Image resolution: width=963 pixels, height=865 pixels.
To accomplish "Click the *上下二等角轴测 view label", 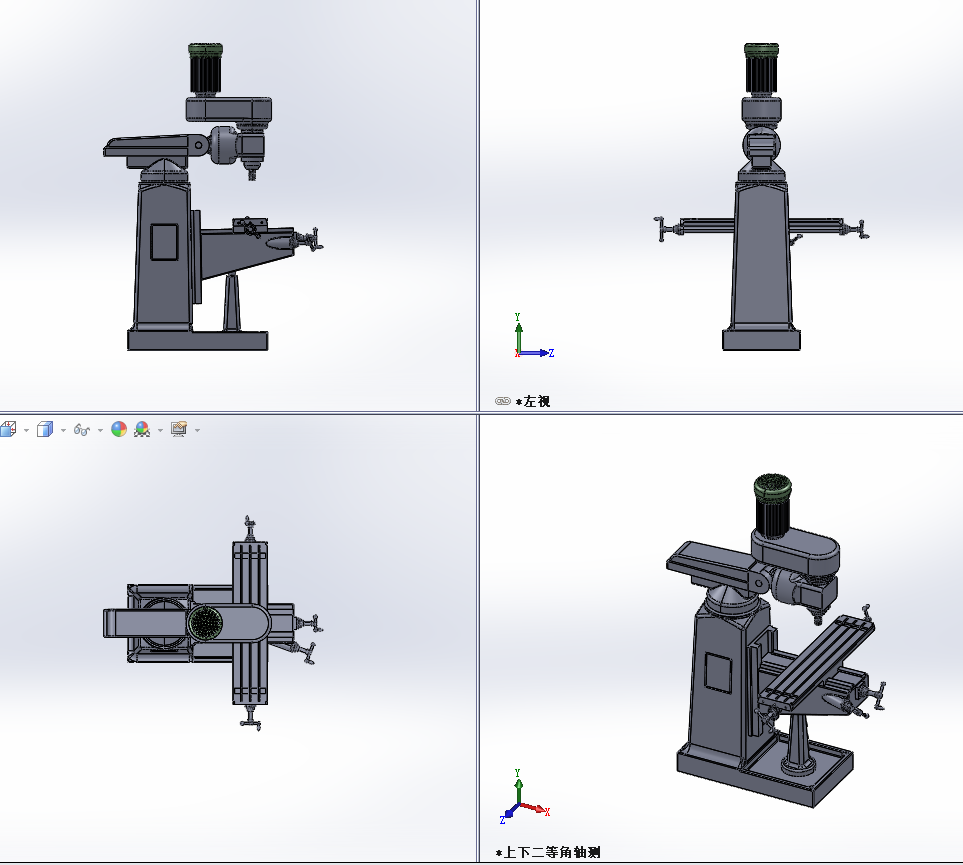I will coord(548,852).
